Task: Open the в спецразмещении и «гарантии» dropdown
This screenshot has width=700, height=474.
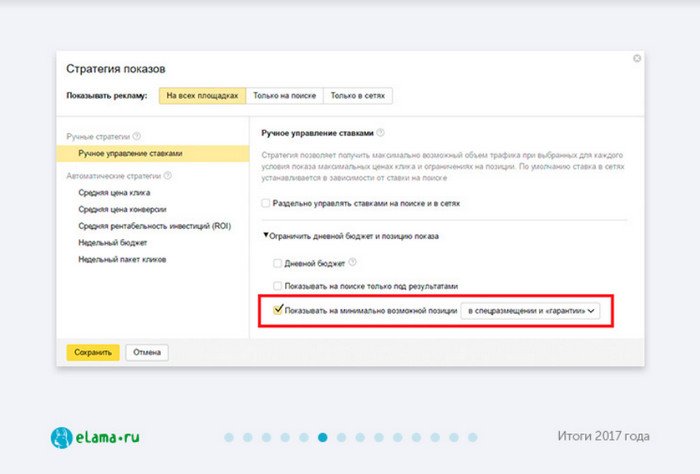Action: click(x=530, y=311)
